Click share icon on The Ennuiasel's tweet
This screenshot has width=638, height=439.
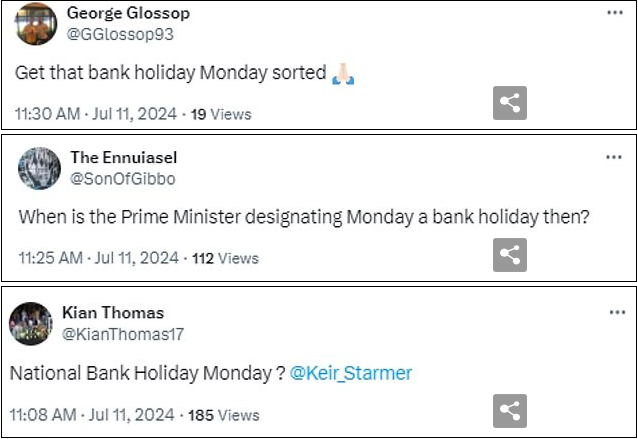510,255
